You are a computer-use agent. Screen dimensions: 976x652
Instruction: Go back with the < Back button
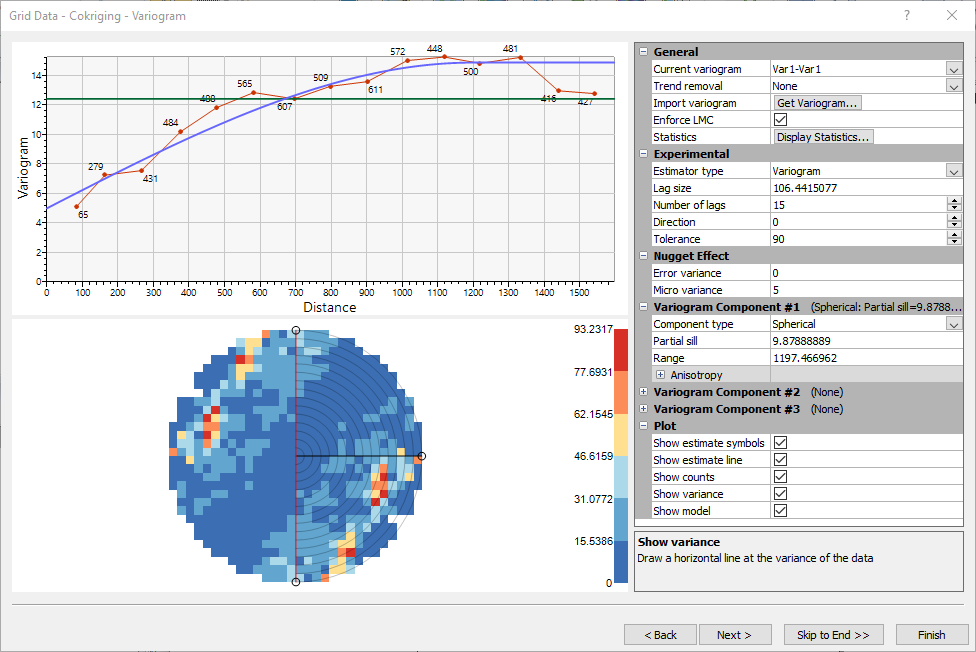pos(660,635)
